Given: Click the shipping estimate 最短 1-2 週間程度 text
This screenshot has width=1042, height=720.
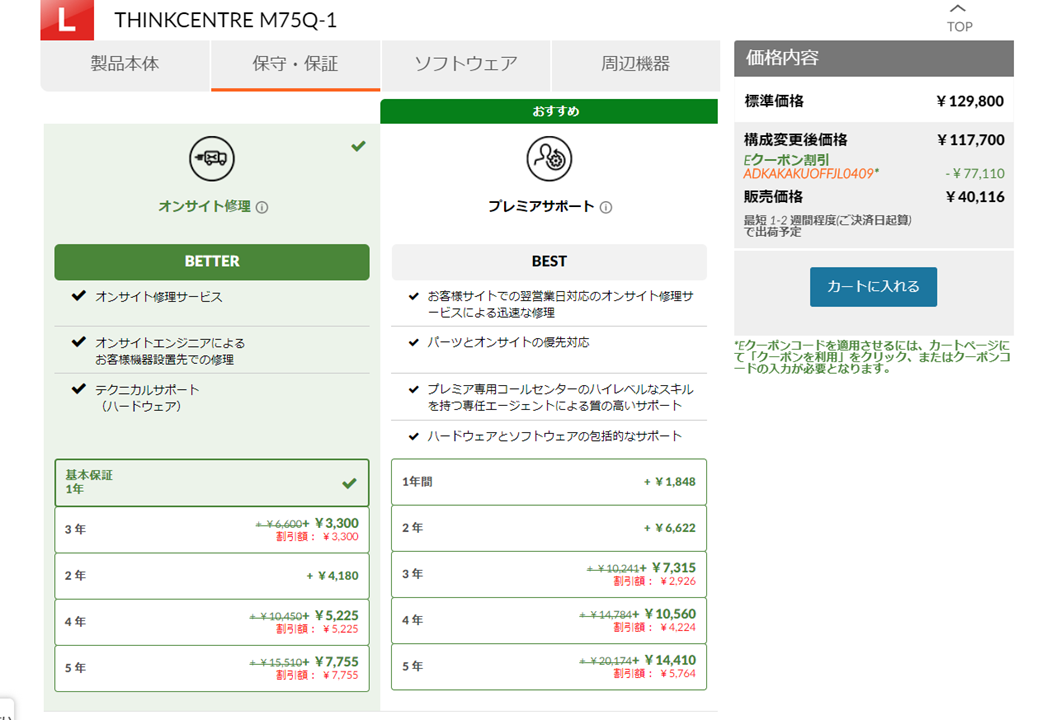Looking at the screenshot, I should pos(827,225).
